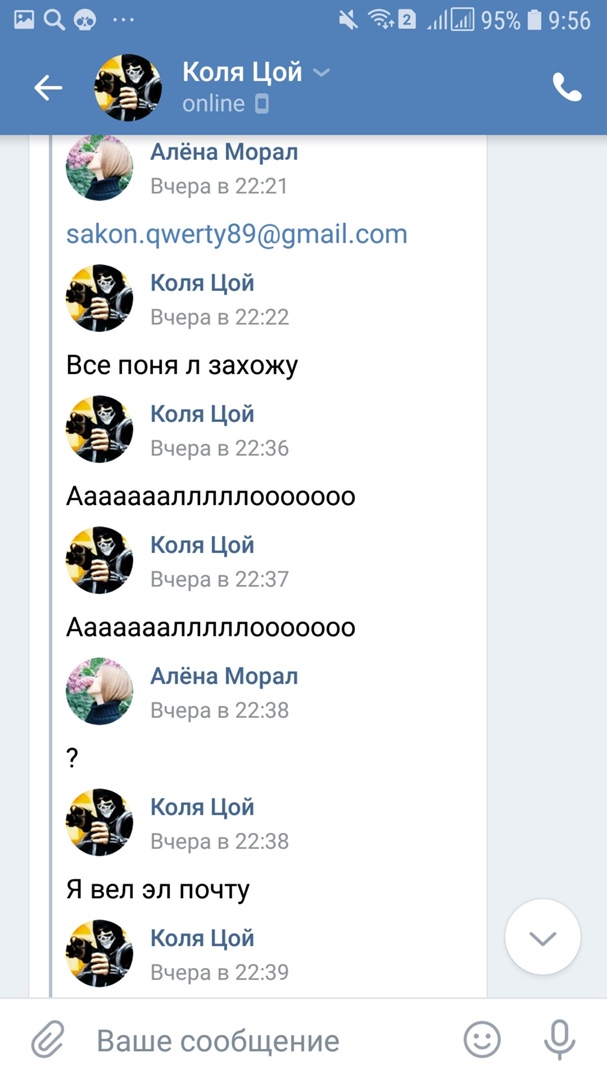The width and height of the screenshot is (607, 1080).
Task: Tap the back arrow in header
Action: pyautogui.click(x=48, y=88)
